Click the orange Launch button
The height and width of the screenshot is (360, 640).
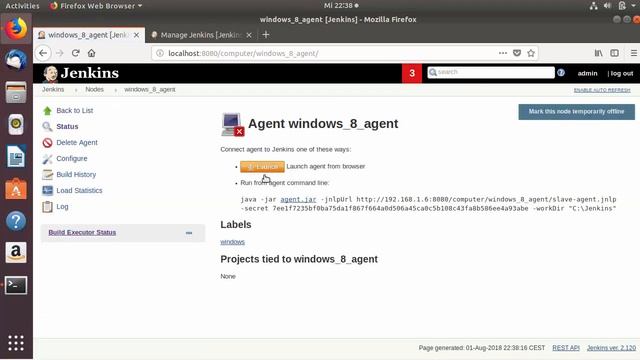262,167
